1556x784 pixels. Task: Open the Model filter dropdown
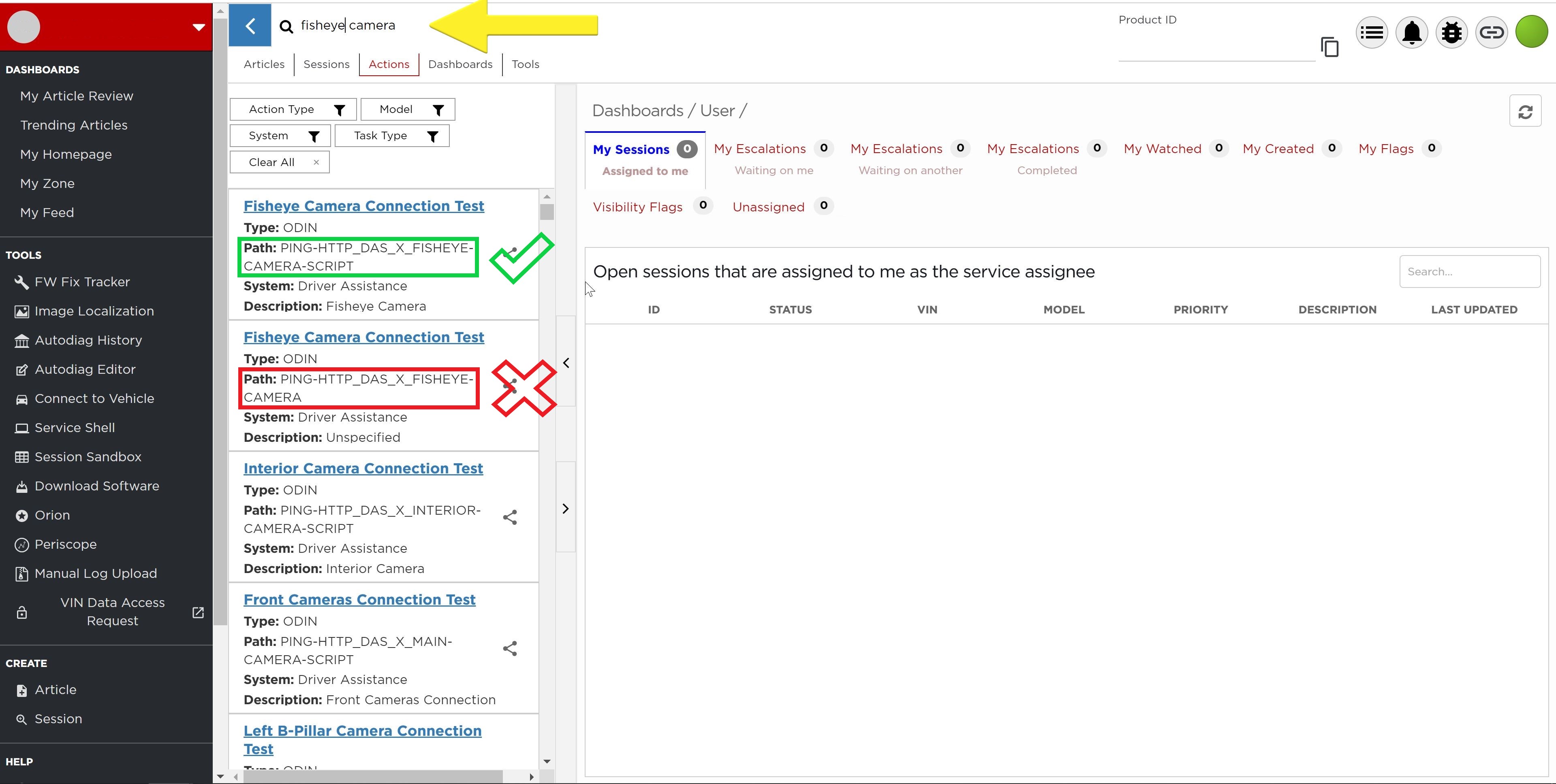(408, 109)
